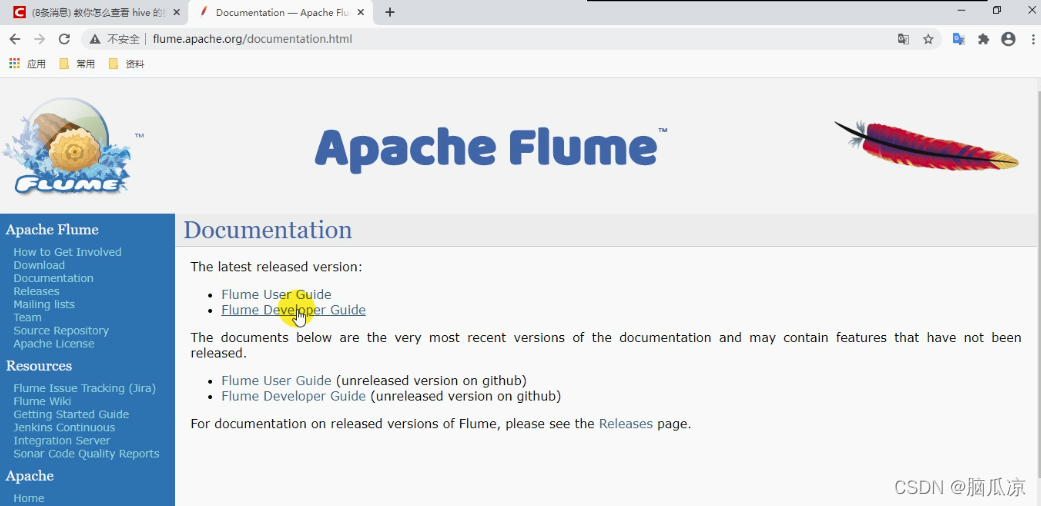Image resolution: width=1041 pixels, height=506 pixels.
Task: Bookmark this page with the star
Action: pyautogui.click(x=928, y=39)
